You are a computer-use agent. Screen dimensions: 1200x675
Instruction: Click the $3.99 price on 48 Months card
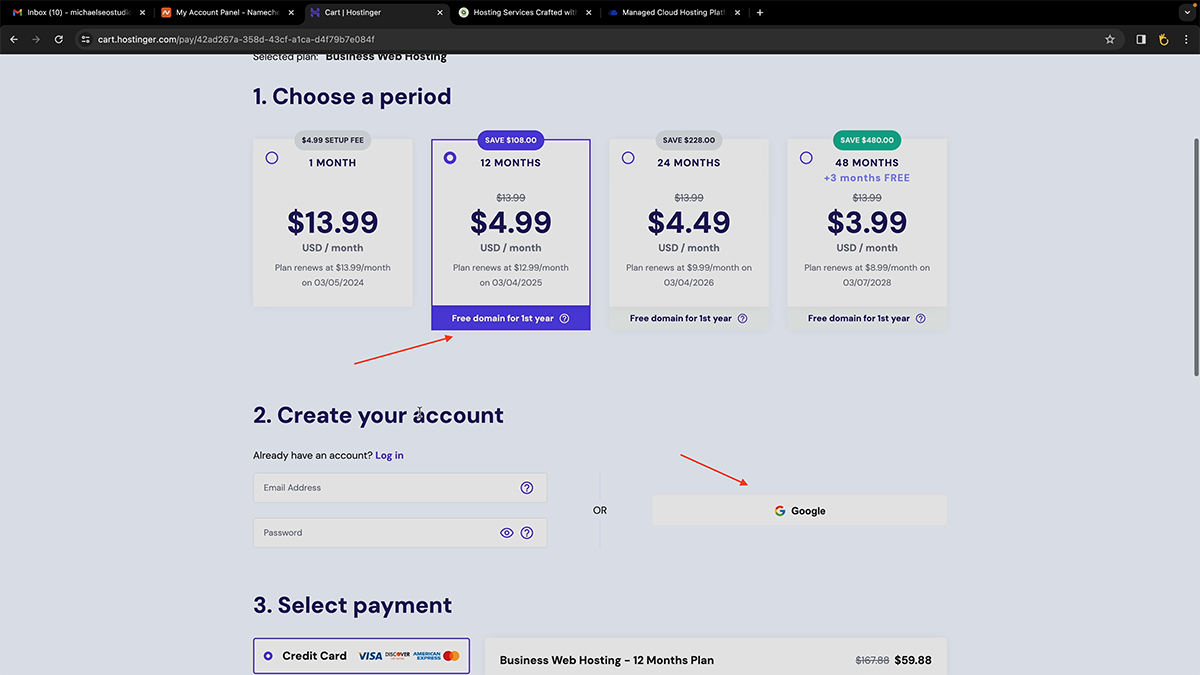867,221
